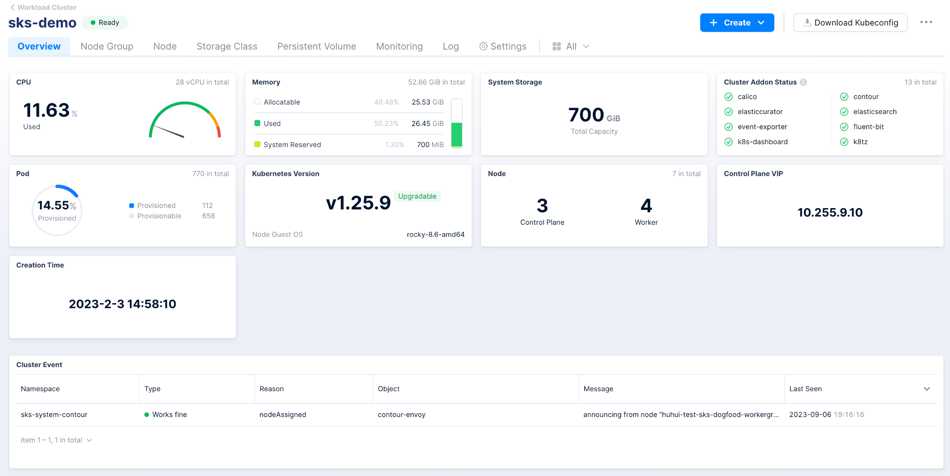
Task: Click the nodeAssigned reason cell
Action: point(282,415)
